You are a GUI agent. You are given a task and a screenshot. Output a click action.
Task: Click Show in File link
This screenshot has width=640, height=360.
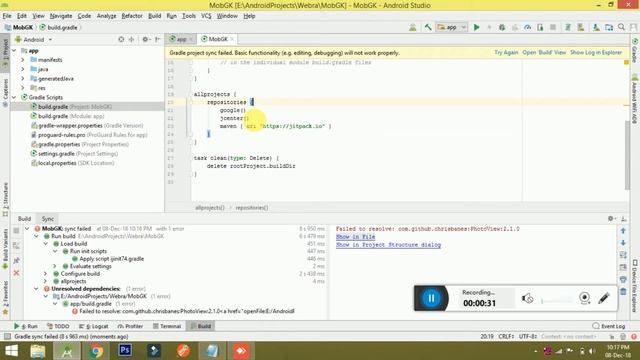(x=355, y=237)
